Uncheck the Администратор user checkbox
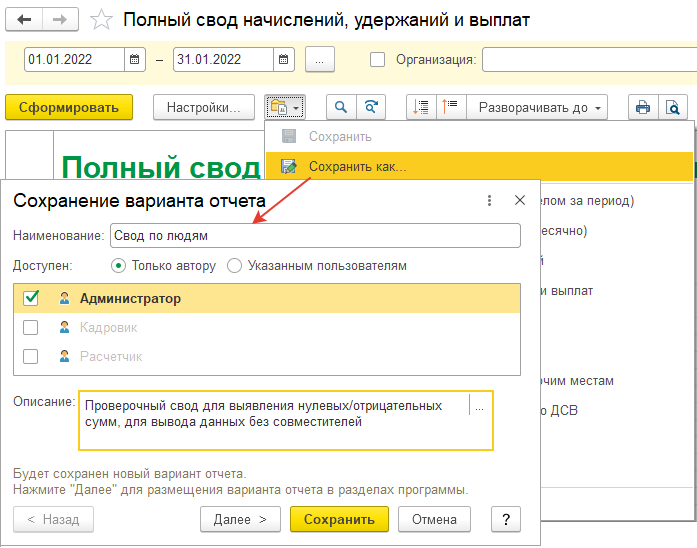The height and width of the screenshot is (548, 697). pos(31,298)
